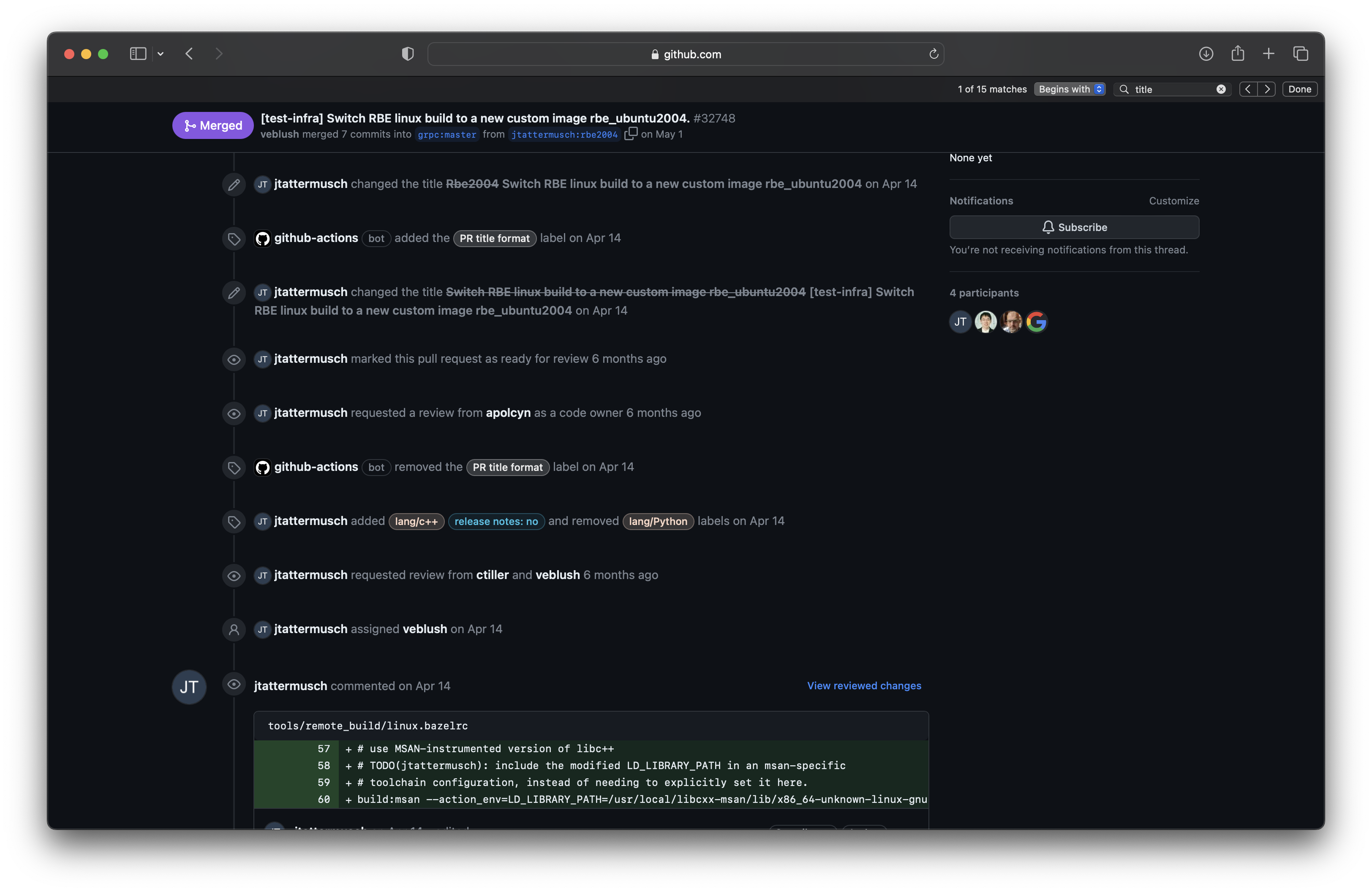Open ctiller's profile link

[x=492, y=574]
